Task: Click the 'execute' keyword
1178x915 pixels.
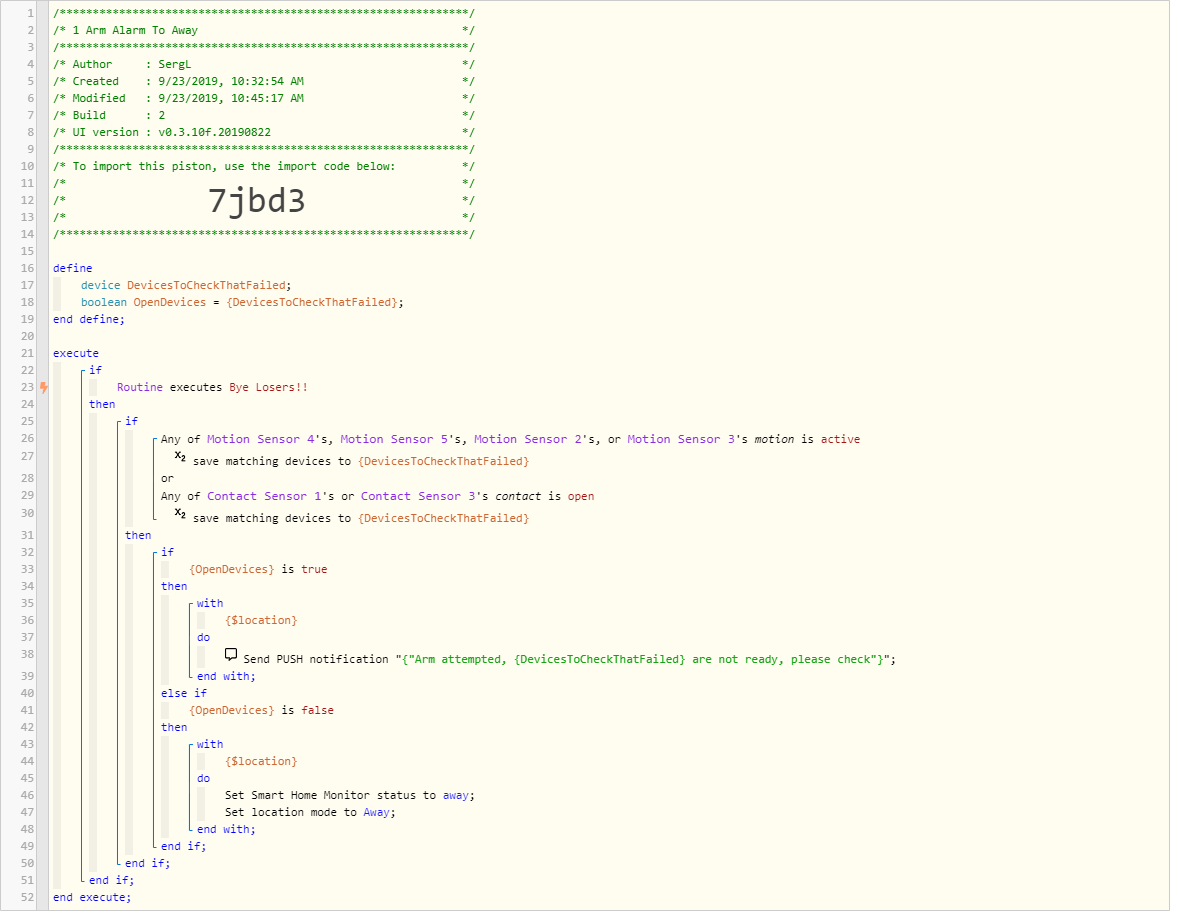Action: tap(76, 354)
